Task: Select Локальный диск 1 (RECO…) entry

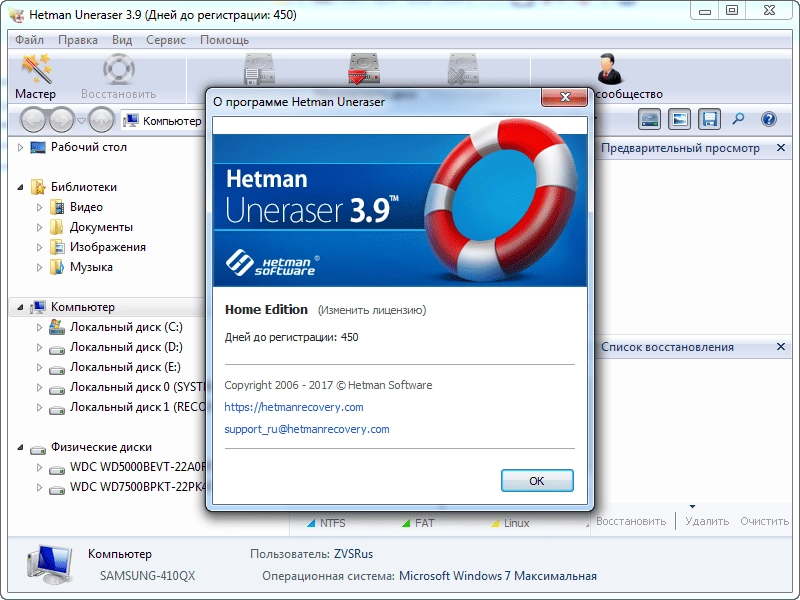Action: [x=137, y=407]
